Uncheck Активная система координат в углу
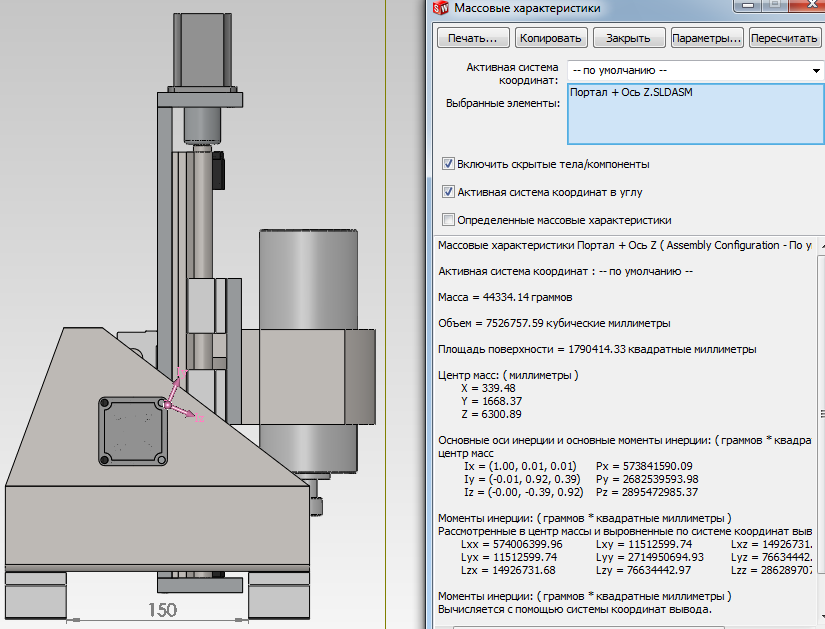 click(x=449, y=191)
